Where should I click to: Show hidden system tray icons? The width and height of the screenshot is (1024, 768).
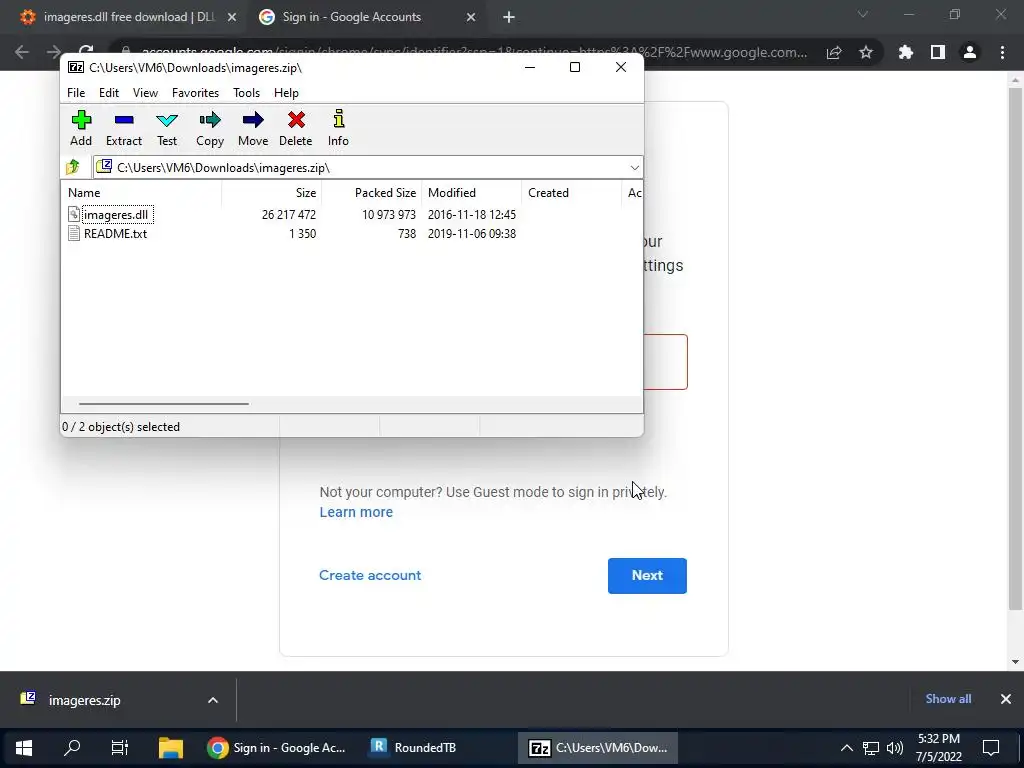[x=846, y=748]
